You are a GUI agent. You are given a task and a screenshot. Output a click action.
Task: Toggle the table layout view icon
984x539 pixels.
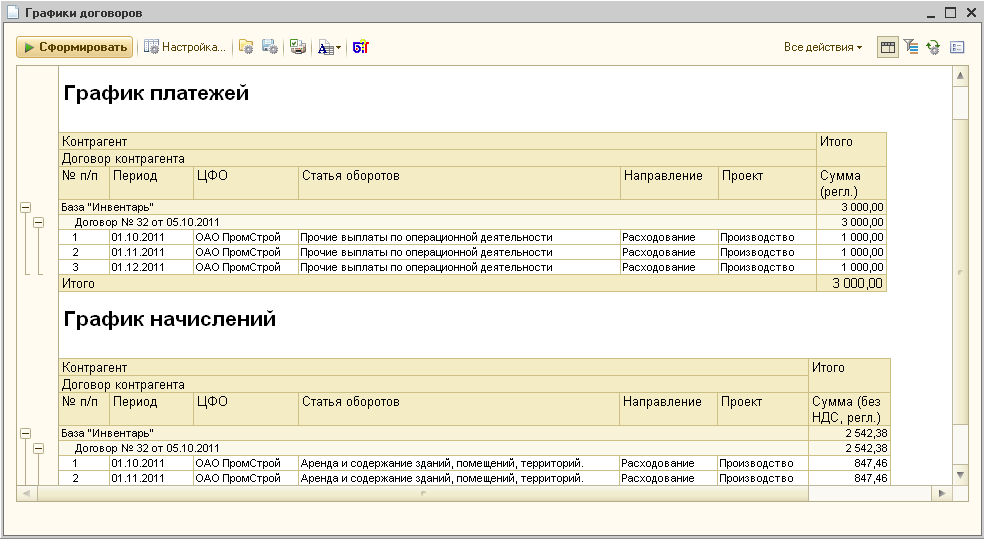tap(887, 47)
